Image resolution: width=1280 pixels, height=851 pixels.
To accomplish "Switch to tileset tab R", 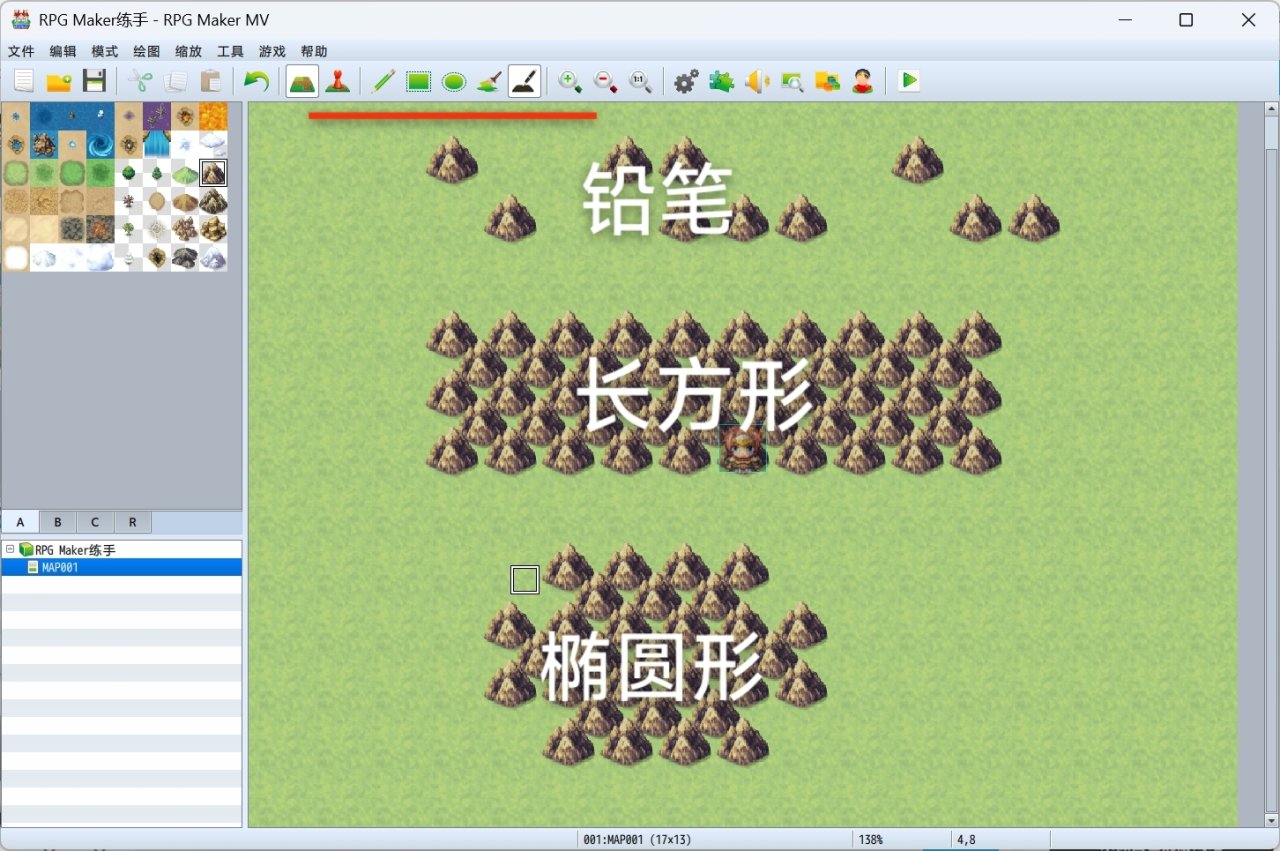I will [133, 522].
